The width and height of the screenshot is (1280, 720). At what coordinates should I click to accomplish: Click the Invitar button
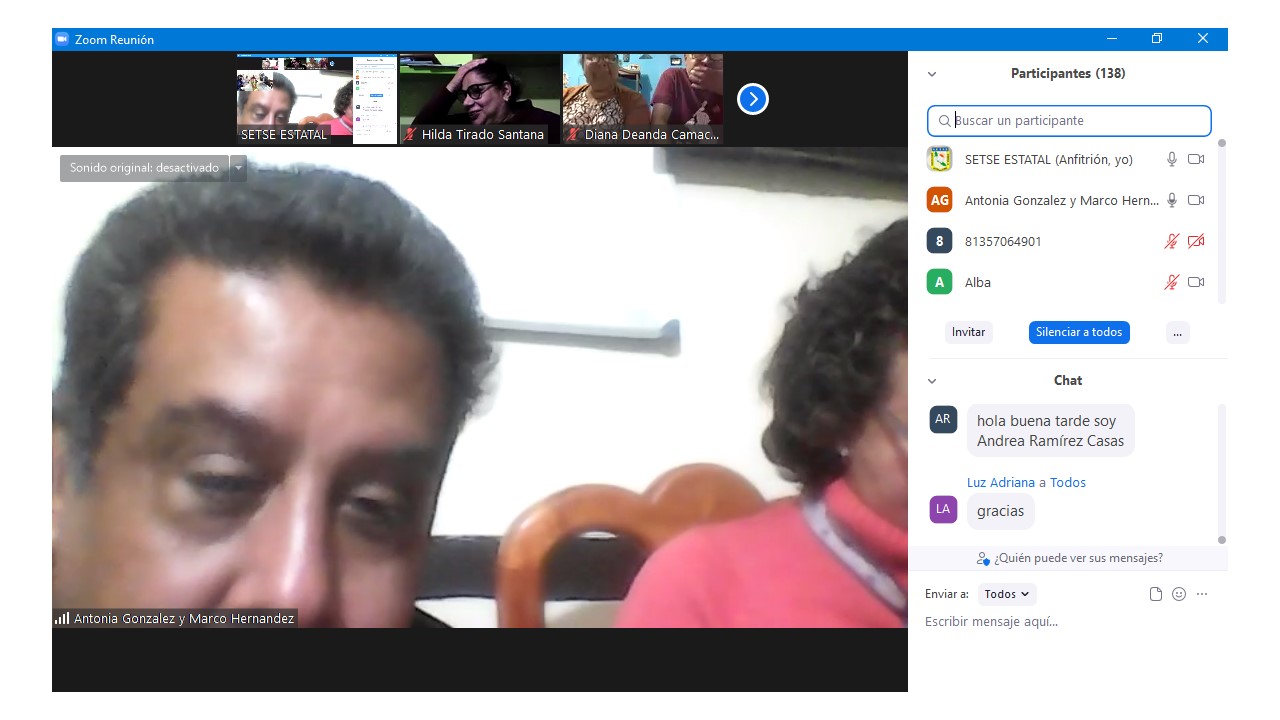968,332
